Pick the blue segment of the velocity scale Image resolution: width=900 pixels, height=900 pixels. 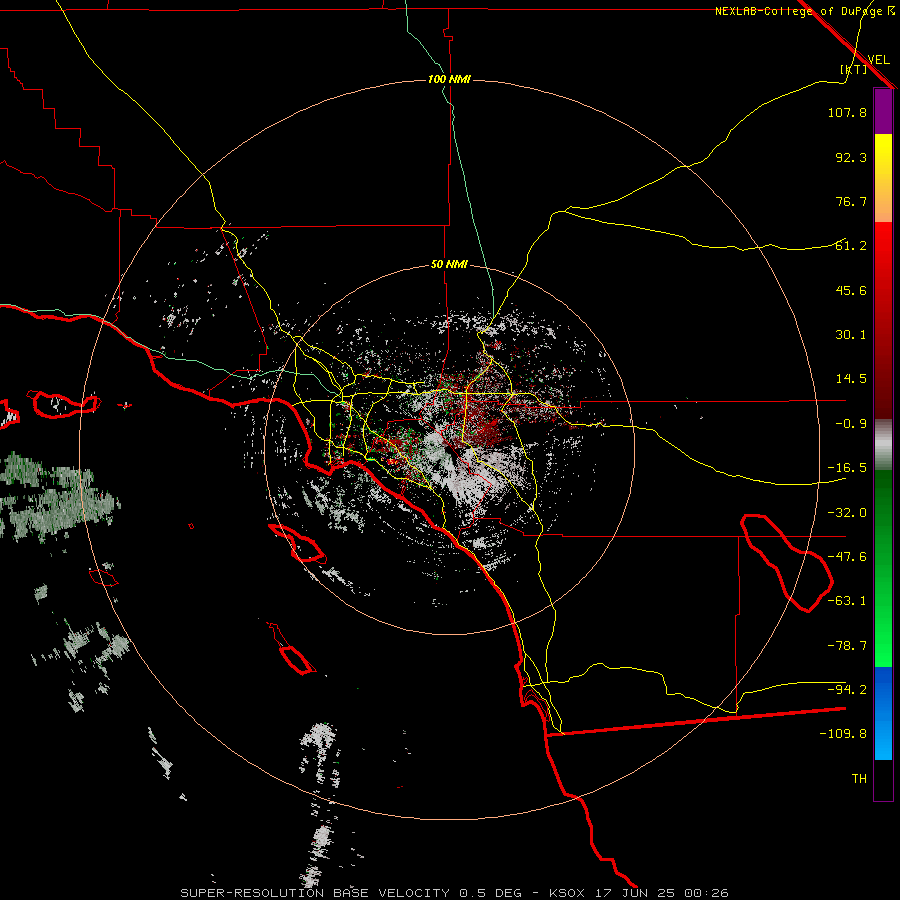click(x=883, y=713)
